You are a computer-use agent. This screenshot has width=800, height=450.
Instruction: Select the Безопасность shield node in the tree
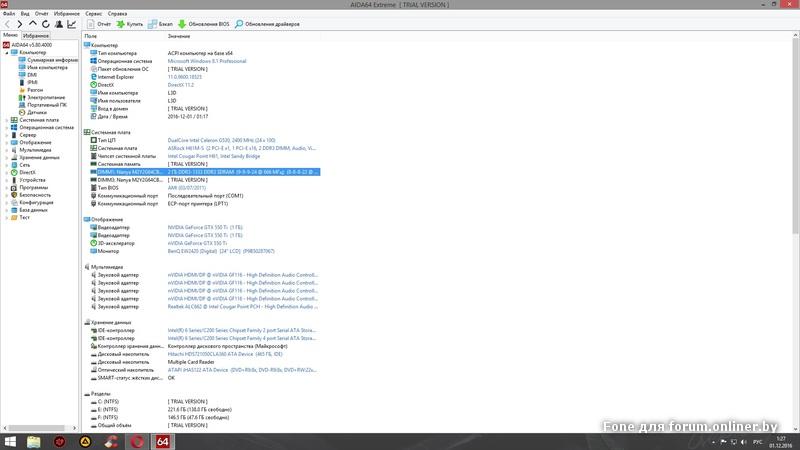(31, 195)
